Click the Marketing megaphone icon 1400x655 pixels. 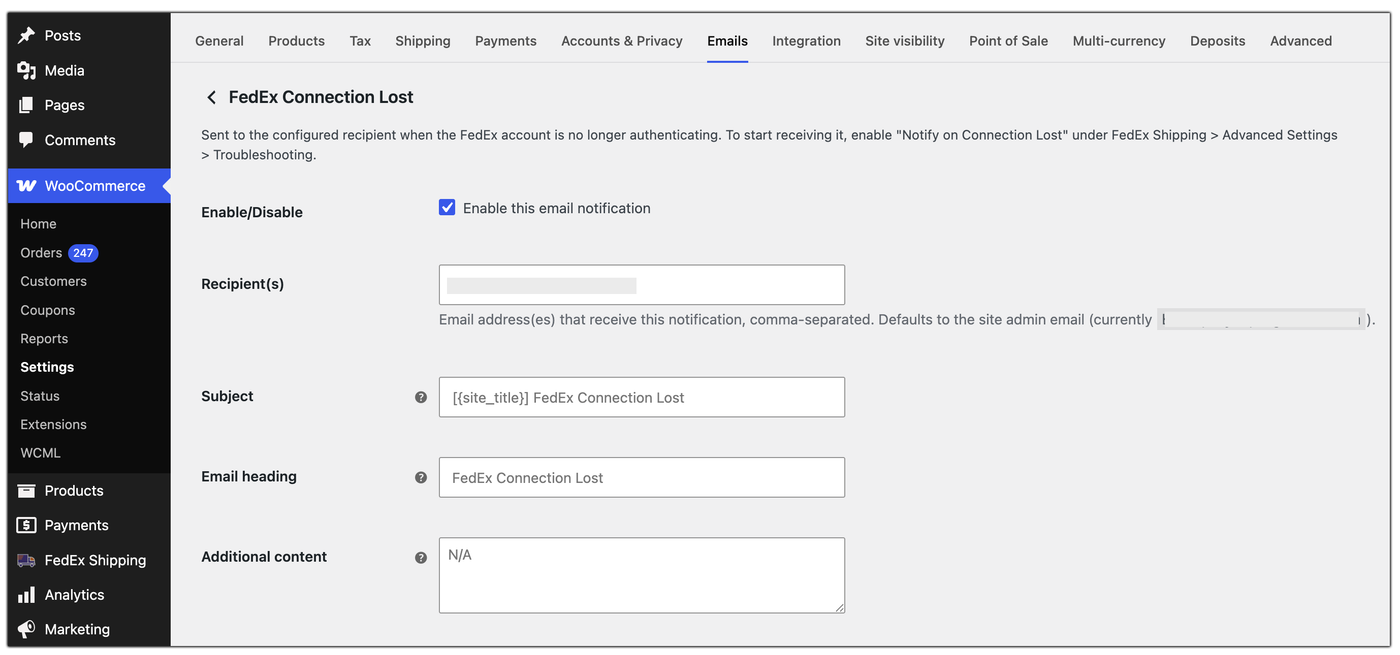point(26,629)
